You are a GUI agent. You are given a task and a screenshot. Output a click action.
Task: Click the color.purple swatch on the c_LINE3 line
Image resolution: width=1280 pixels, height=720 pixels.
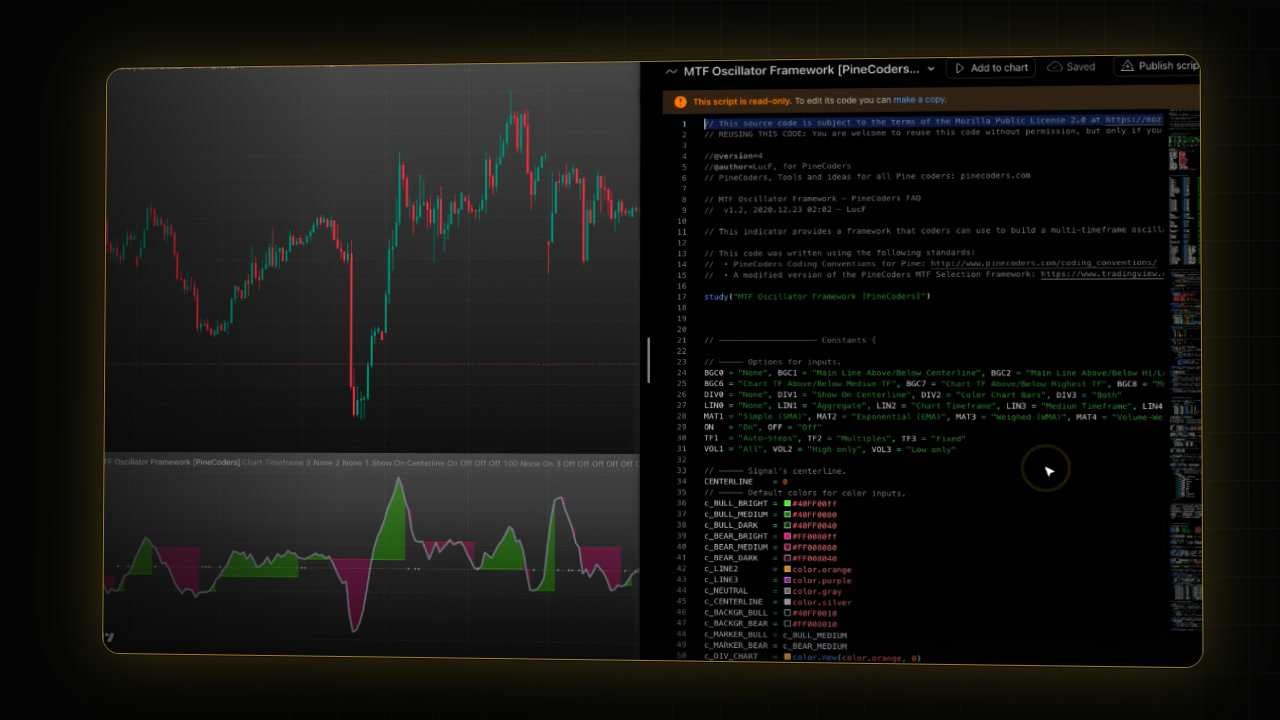[788, 580]
